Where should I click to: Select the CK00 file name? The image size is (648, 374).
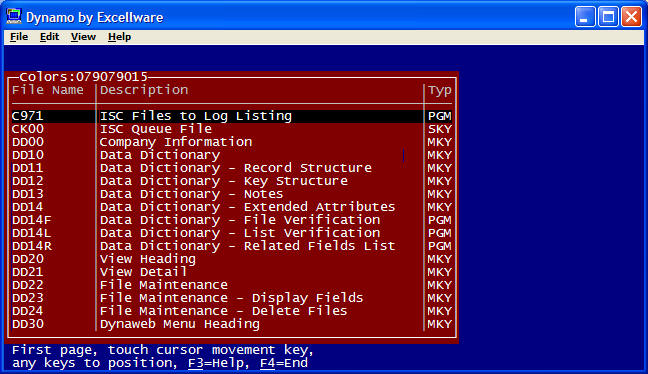(28, 129)
